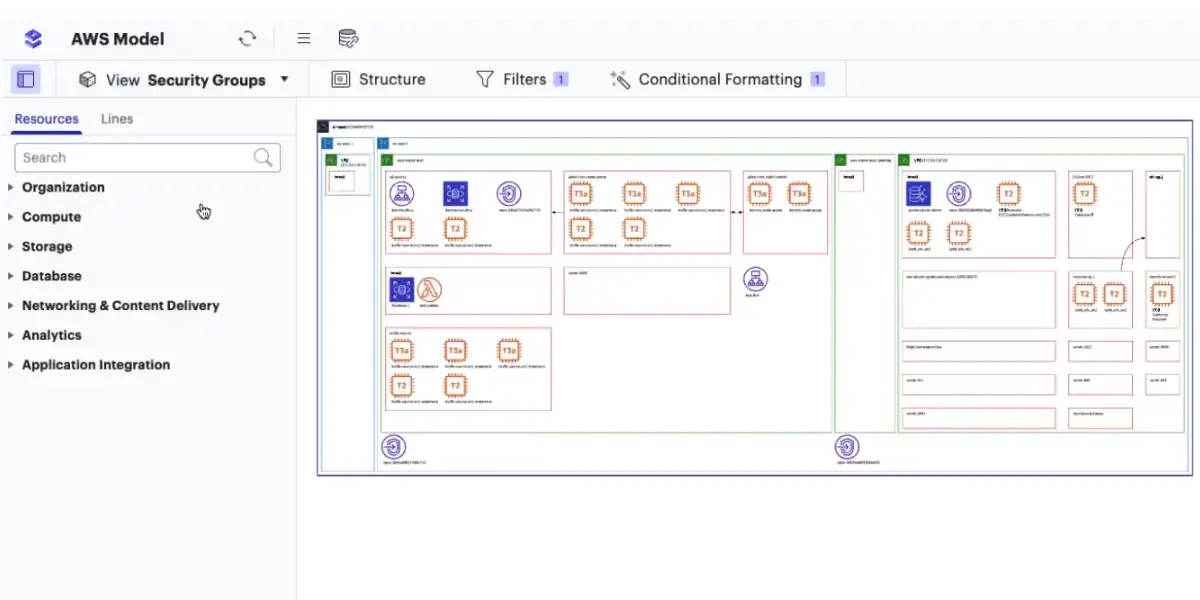Screen dimensions: 1200x600
Task: Click the Lucid logo icon
Action: click(33, 39)
